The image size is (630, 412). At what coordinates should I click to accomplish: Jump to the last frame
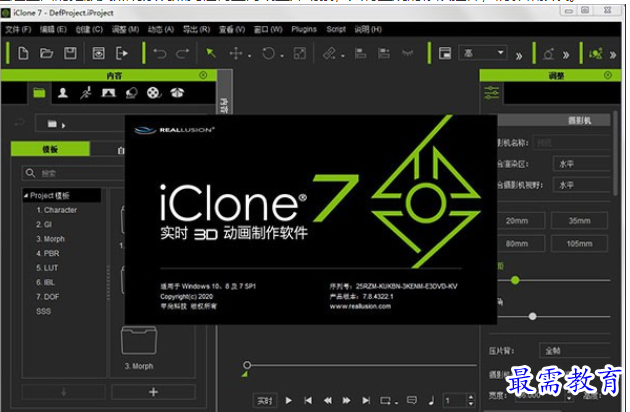(366, 400)
